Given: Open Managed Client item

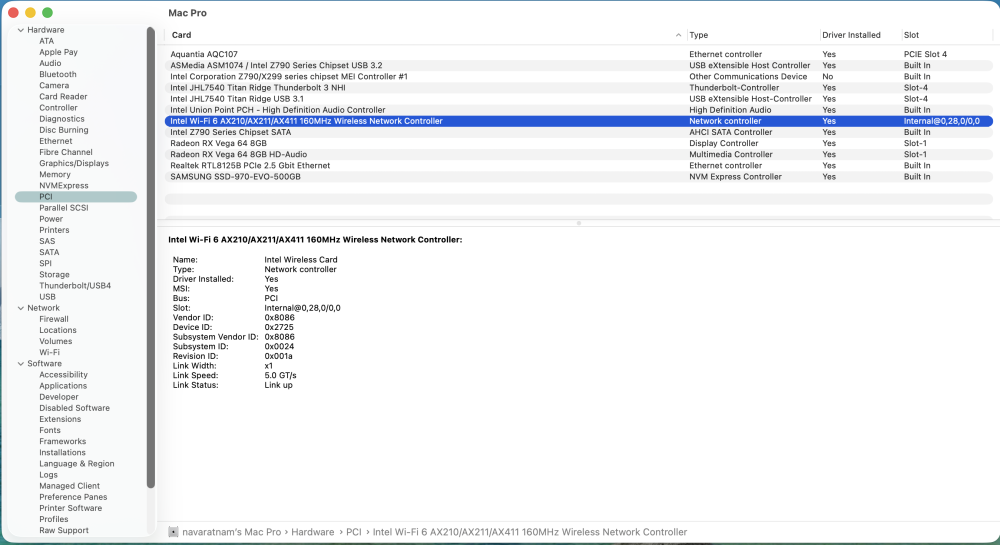Looking at the screenshot, I should [70, 486].
